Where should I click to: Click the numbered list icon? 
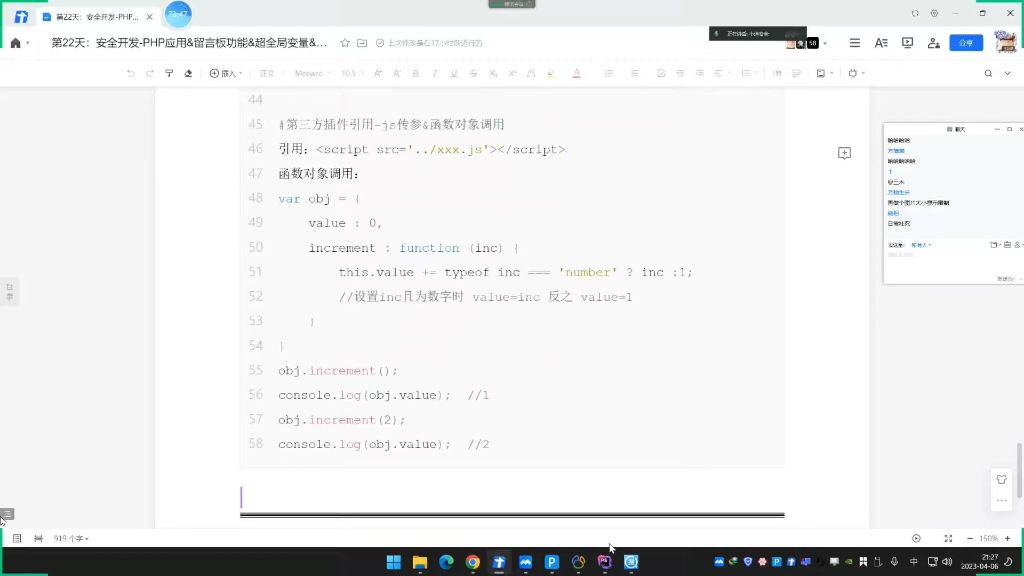(635, 73)
